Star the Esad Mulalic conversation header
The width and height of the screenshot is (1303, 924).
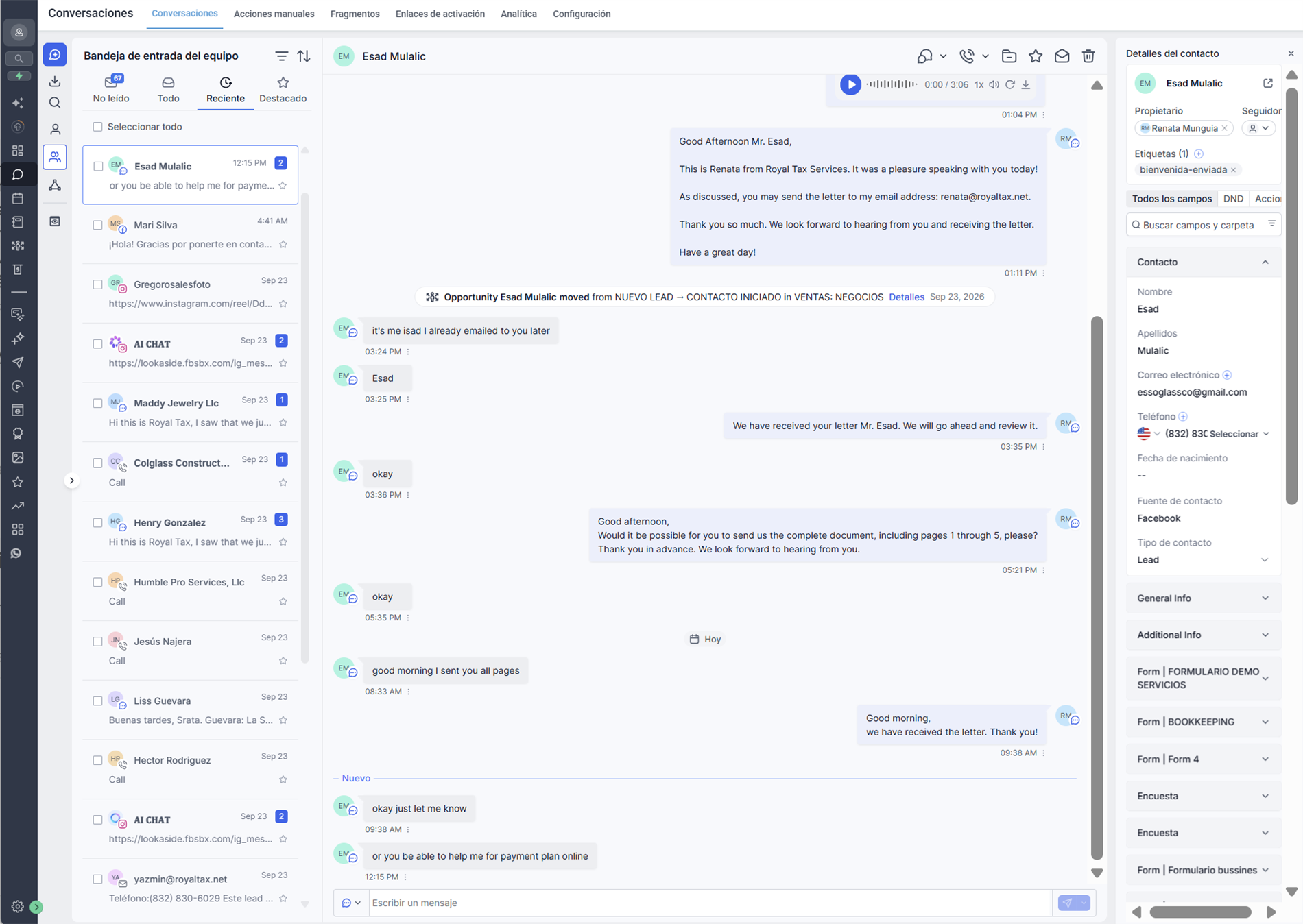1036,56
